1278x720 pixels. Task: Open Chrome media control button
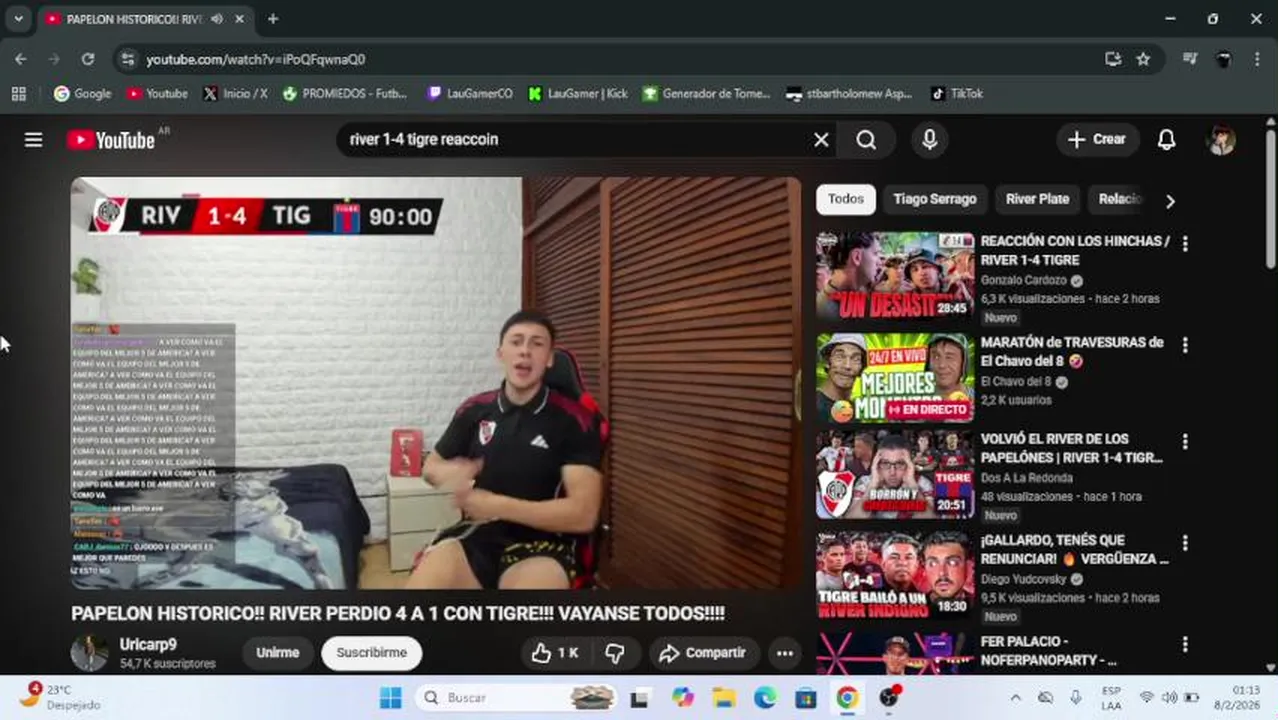[1189, 59]
